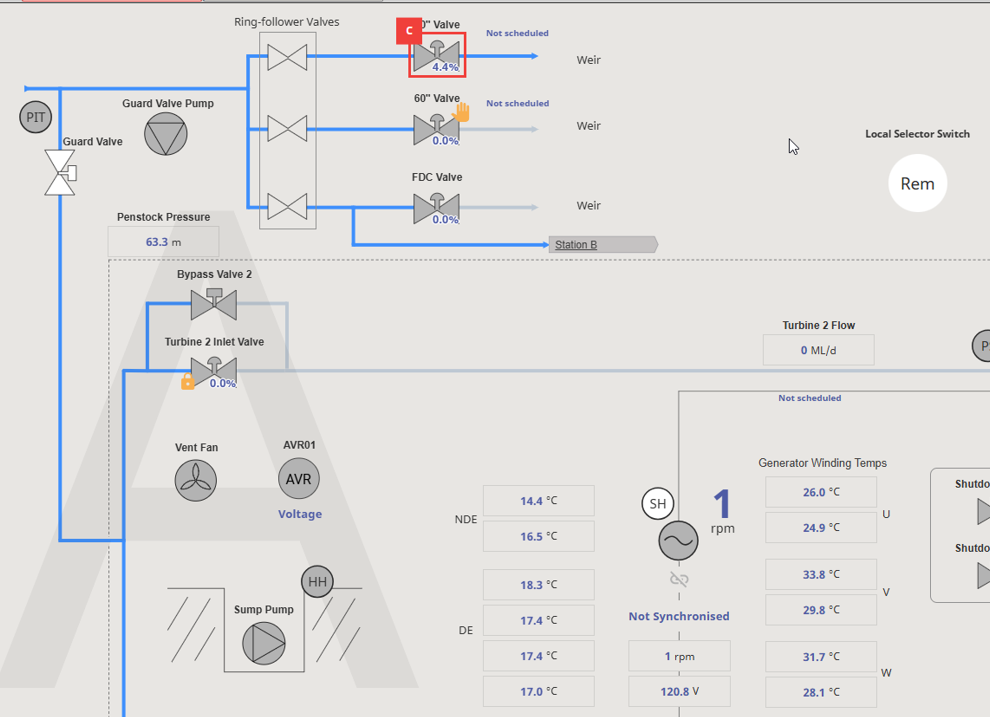Image resolution: width=990 pixels, height=717 pixels.
Task: Click the locked Turbine 2 Inlet Valve
Action: click(x=214, y=372)
